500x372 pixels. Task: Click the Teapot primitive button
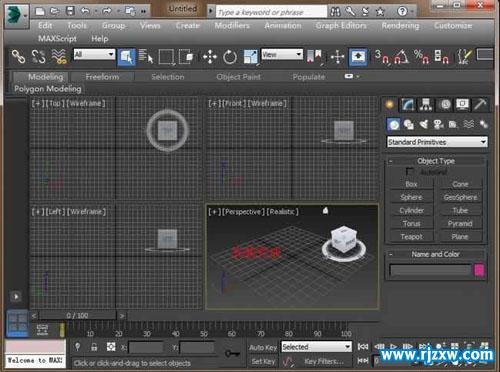click(x=412, y=237)
